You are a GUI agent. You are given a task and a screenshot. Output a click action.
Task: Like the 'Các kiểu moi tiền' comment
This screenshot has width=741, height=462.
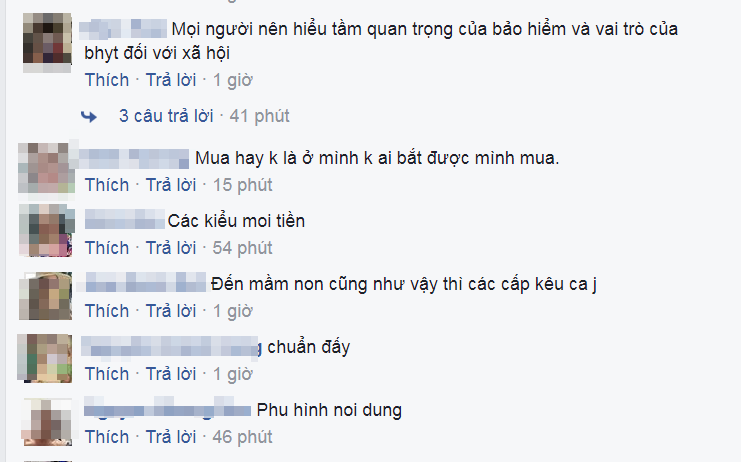(x=107, y=248)
